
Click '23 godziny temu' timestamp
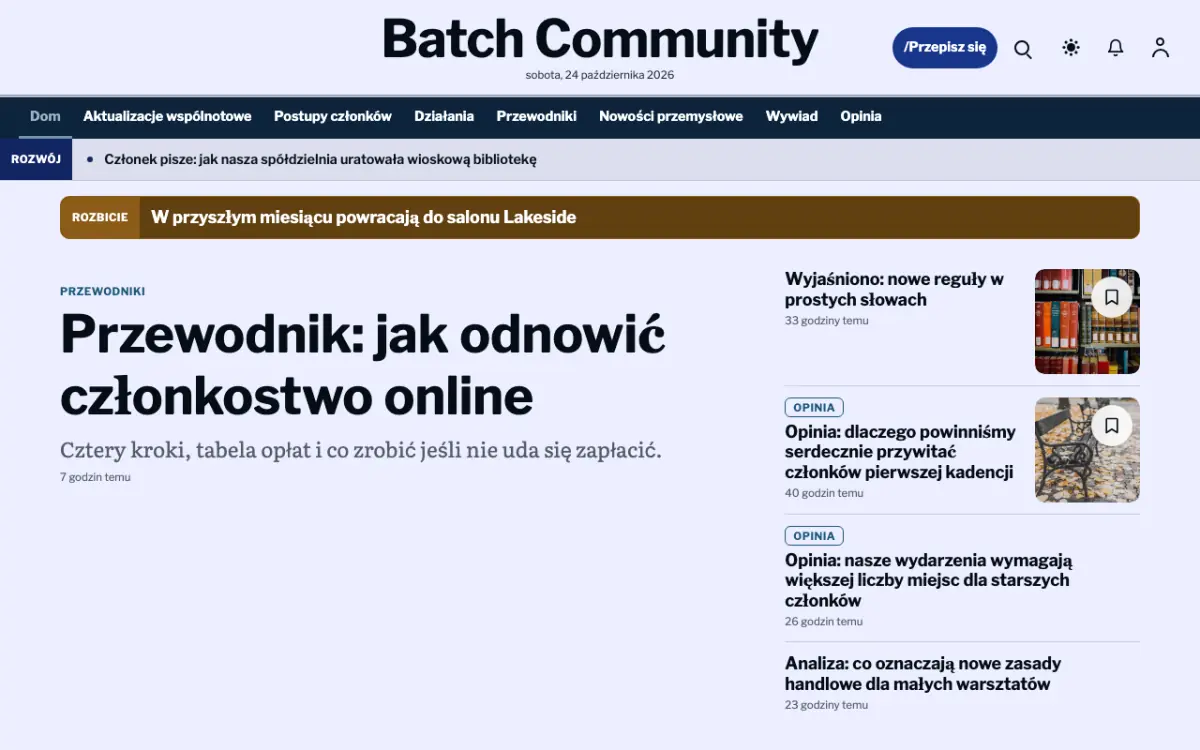point(827,705)
